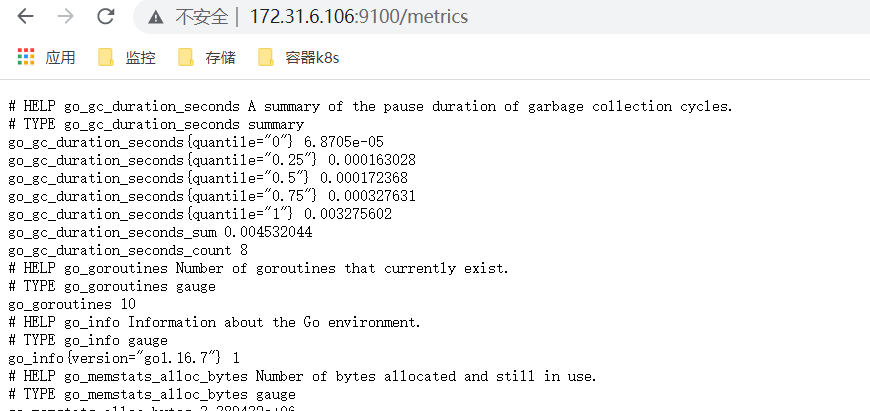Click the go_gc_duration_seconds_count 8 line
This screenshot has width=870, height=411.
tap(128, 250)
